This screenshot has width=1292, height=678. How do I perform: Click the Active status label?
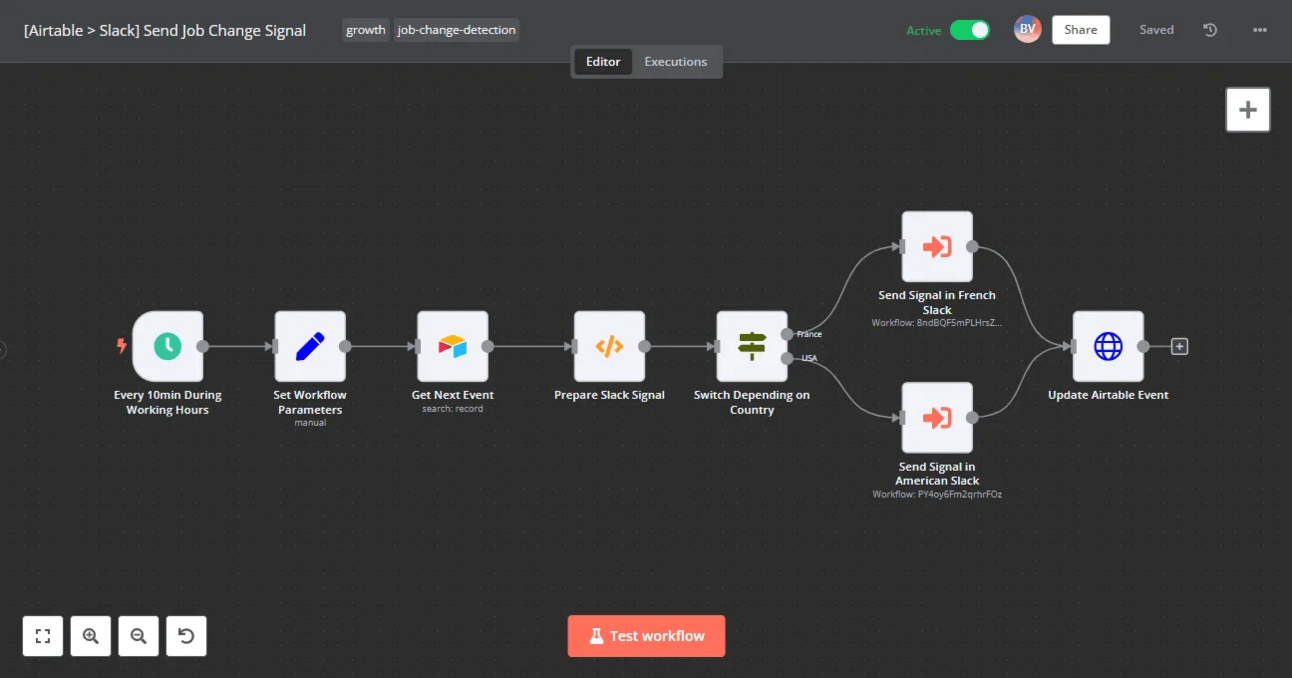924,31
